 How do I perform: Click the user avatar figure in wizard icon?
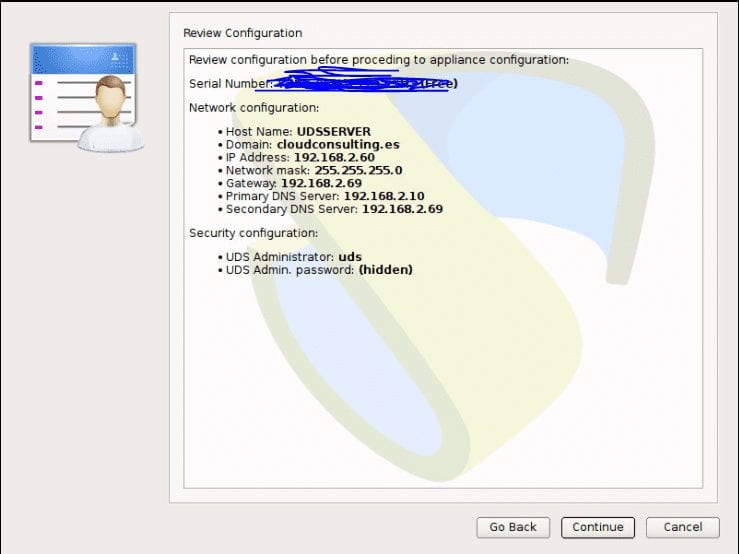[x=108, y=115]
